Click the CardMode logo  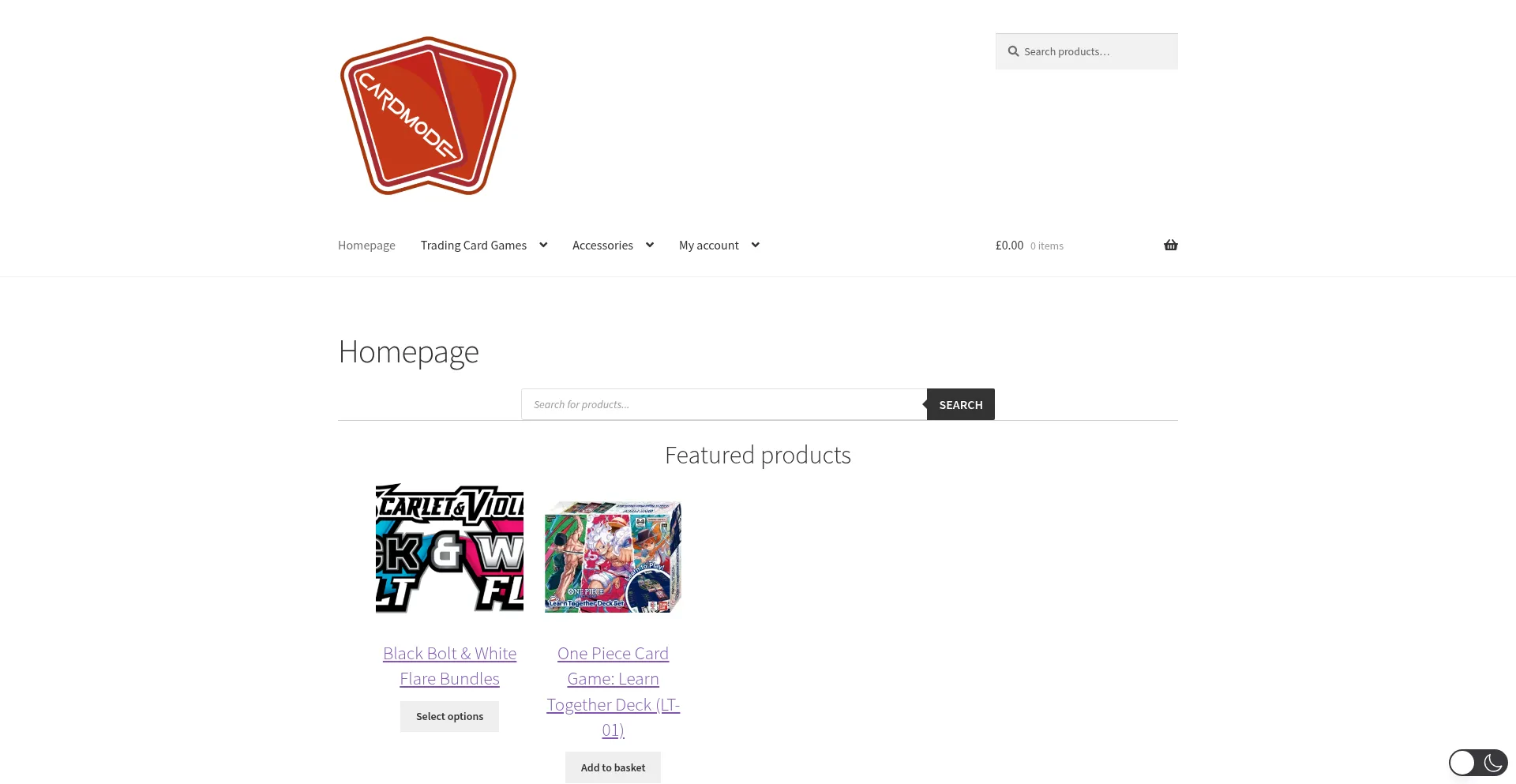pos(428,116)
